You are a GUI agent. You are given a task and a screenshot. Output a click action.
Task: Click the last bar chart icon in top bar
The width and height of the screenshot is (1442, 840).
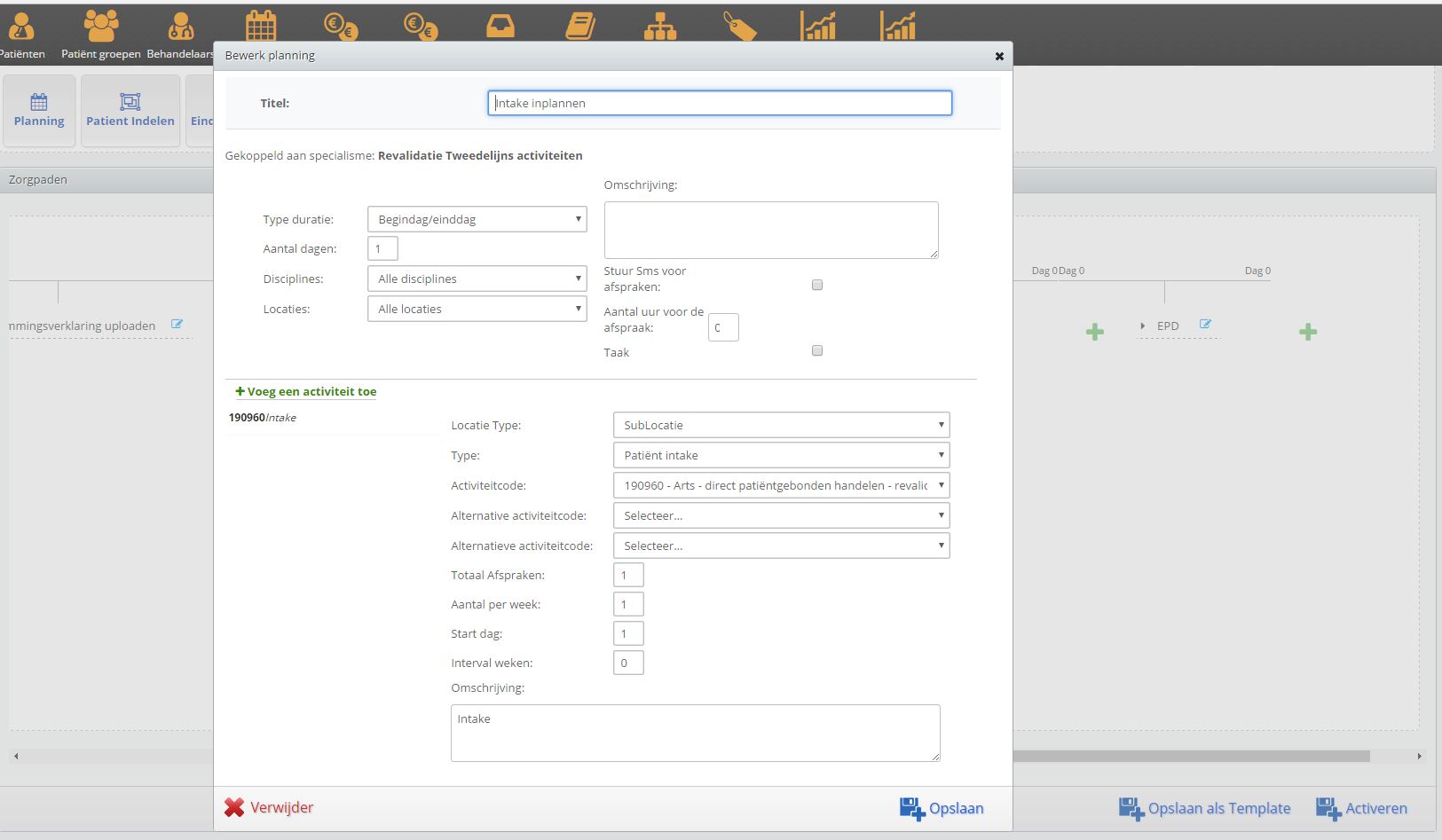pyautogui.click(x=898, y=27)
